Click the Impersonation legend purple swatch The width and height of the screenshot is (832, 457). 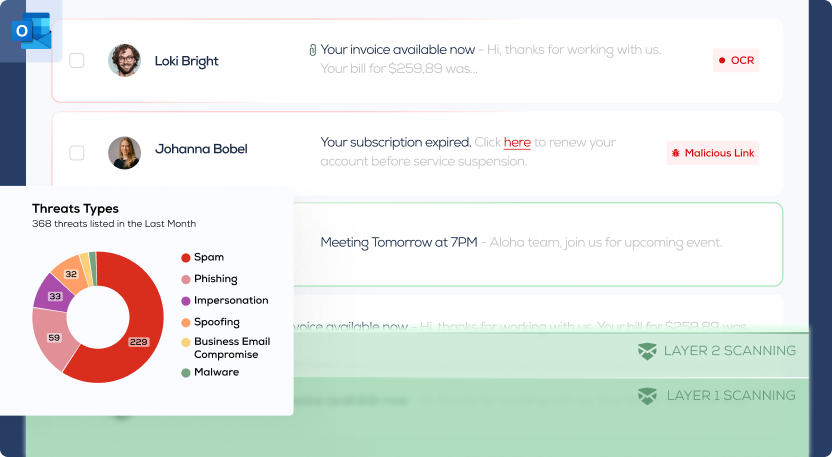coord(186,301)
